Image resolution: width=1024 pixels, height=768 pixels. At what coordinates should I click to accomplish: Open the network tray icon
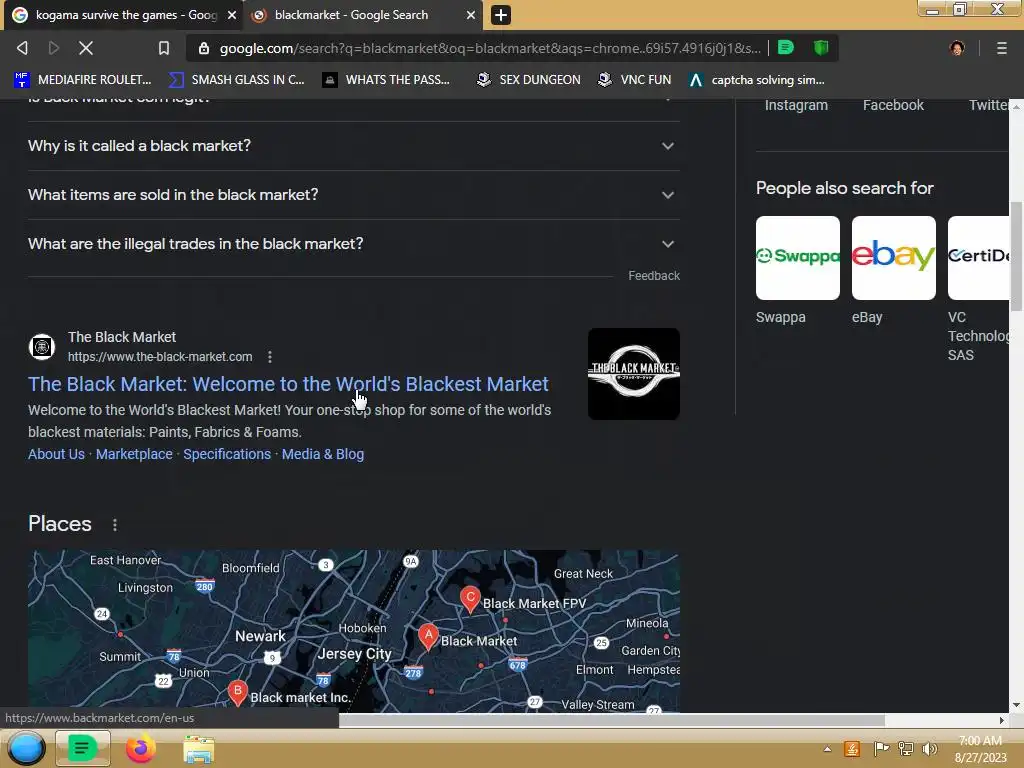906,748
